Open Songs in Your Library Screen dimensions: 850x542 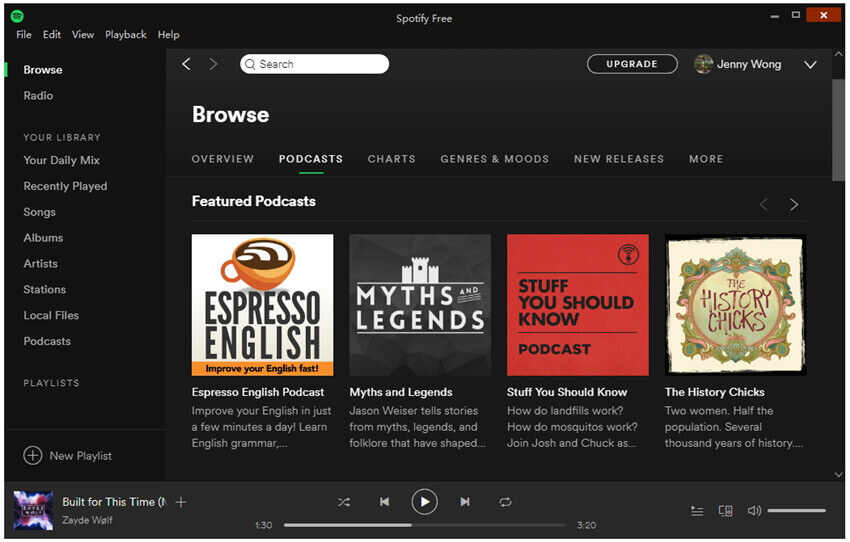click(x=39, y=212)
